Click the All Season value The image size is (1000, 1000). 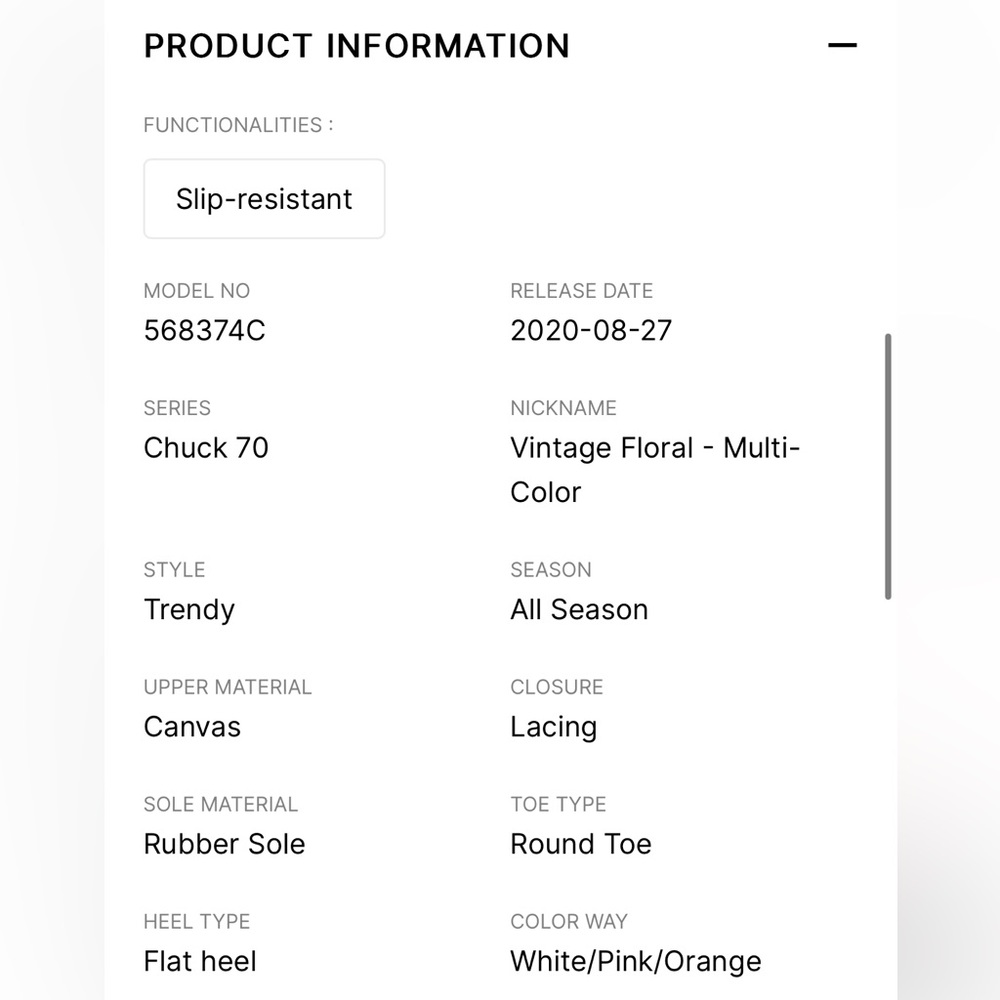[x=579, y=610]
